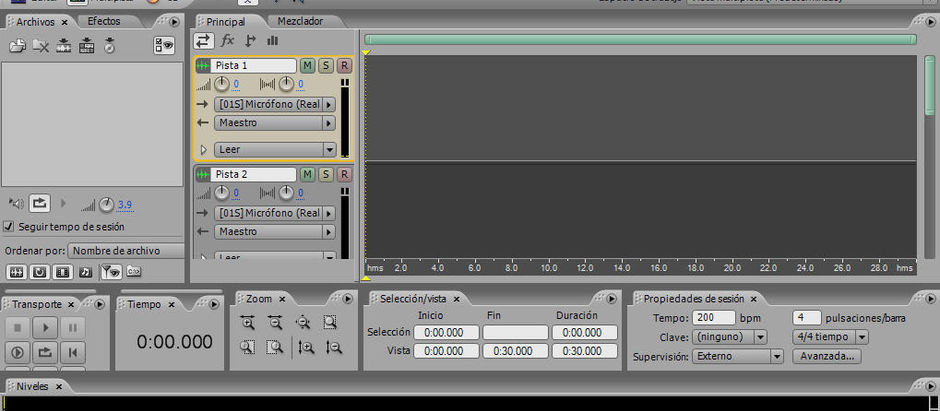Toggle show video files filter icon

[62, 272]
